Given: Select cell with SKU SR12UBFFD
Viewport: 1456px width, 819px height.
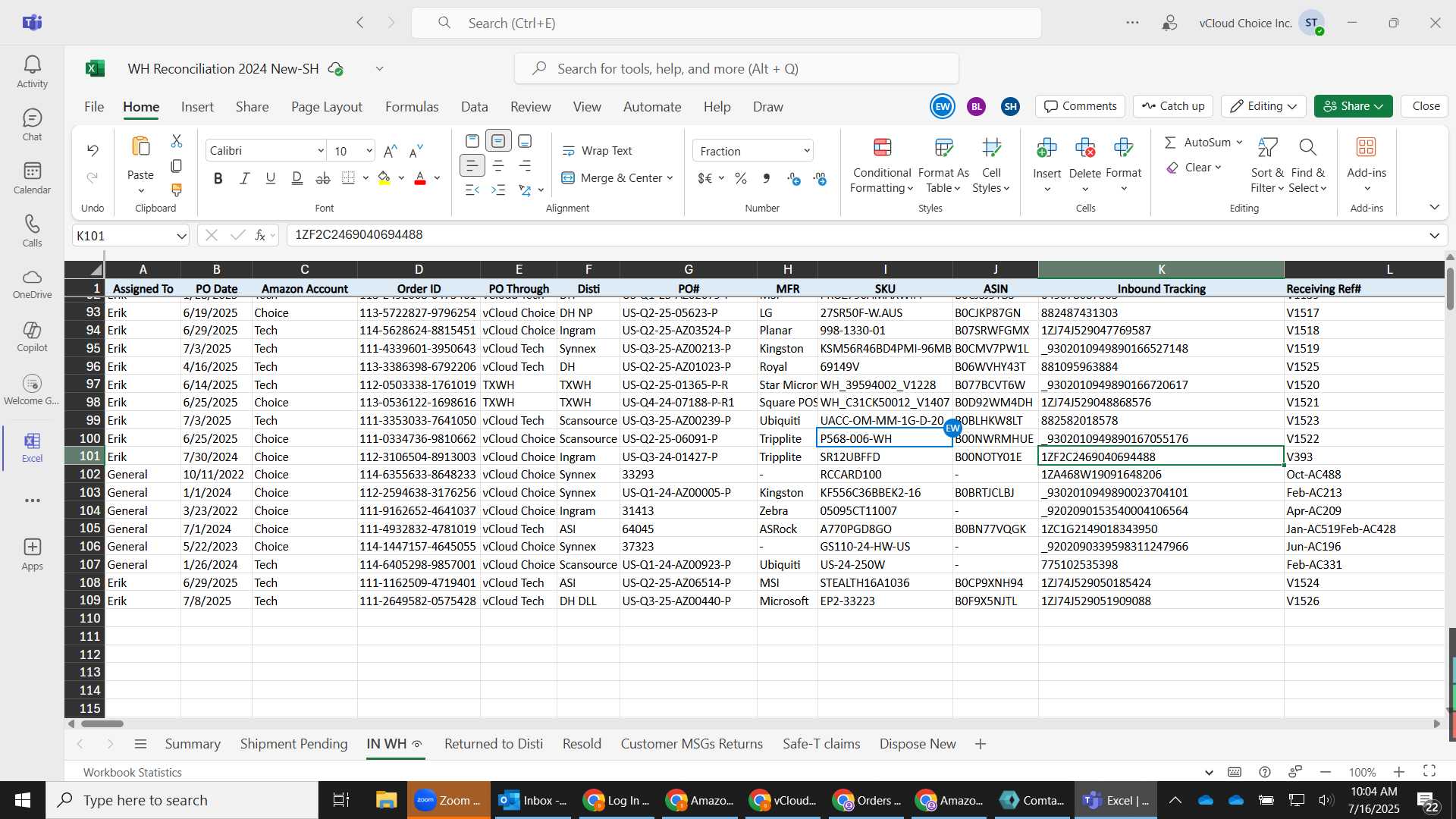Looking at the screenshot, I should [x=884, y=457].
